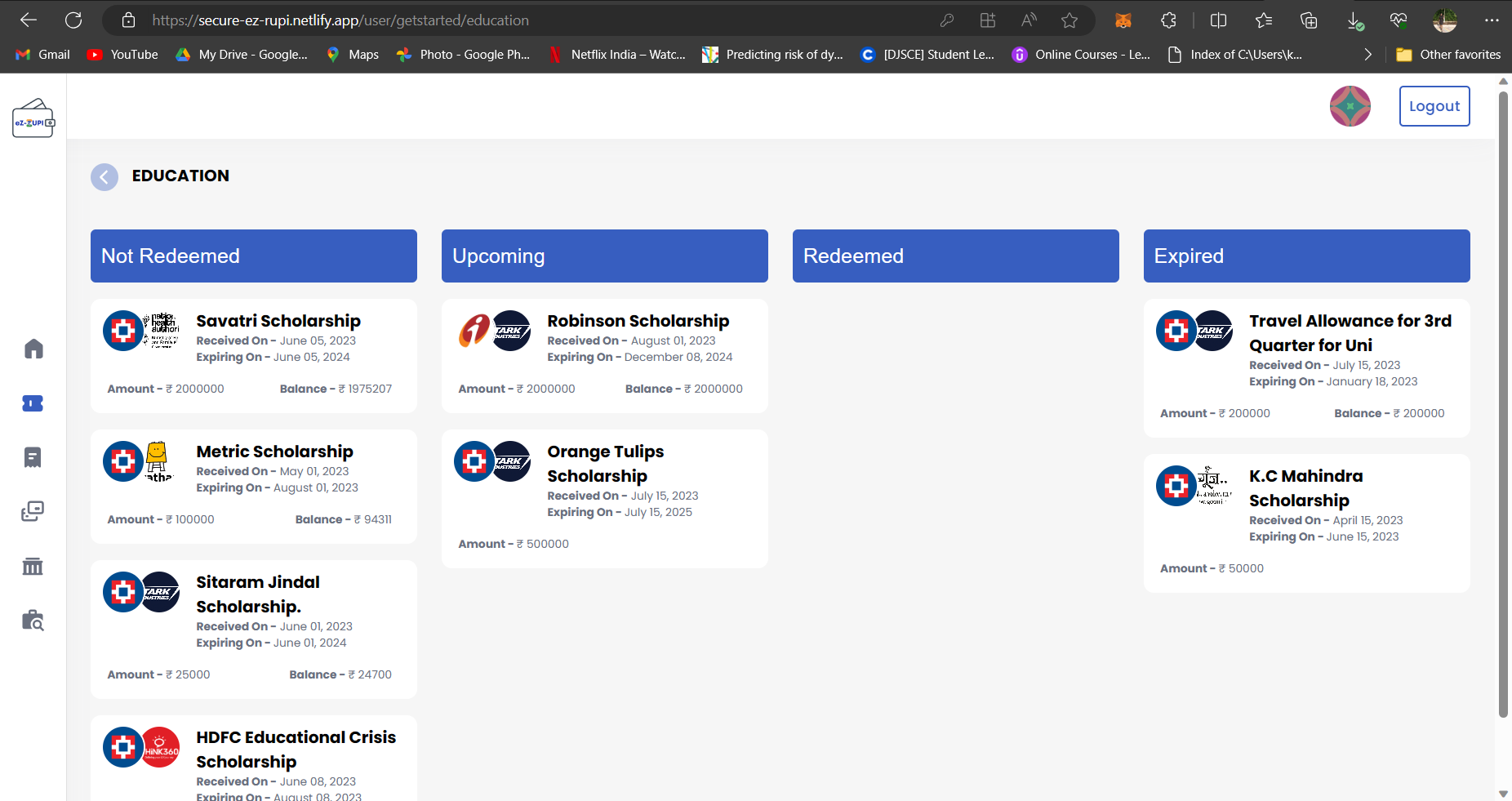
Task: Open the receipt icon in the sidebar
Action: click(x=33, y=457)
